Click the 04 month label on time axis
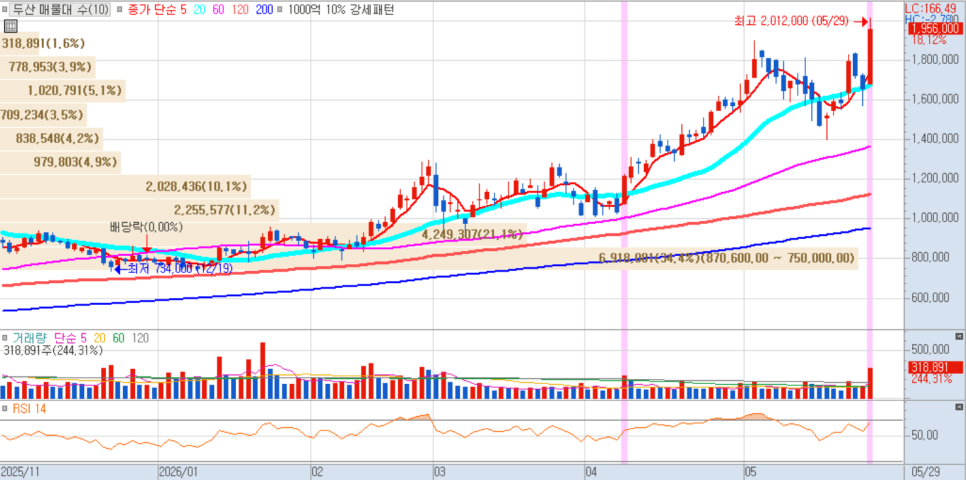Image resolution: width=966 pixels, height=480 pixels. click(591, 471)
